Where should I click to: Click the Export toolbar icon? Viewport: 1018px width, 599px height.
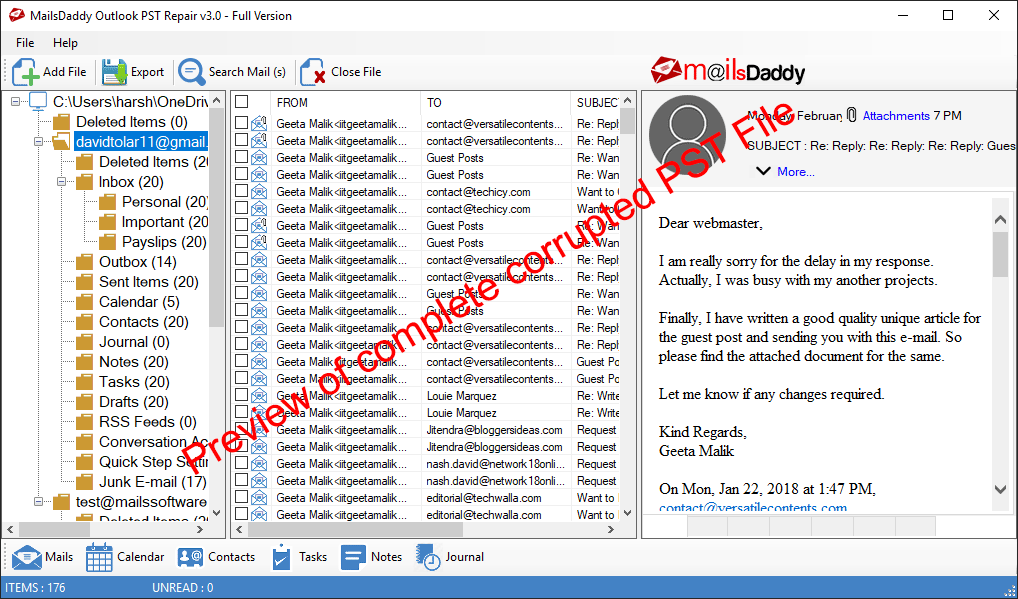pos(133,71)
